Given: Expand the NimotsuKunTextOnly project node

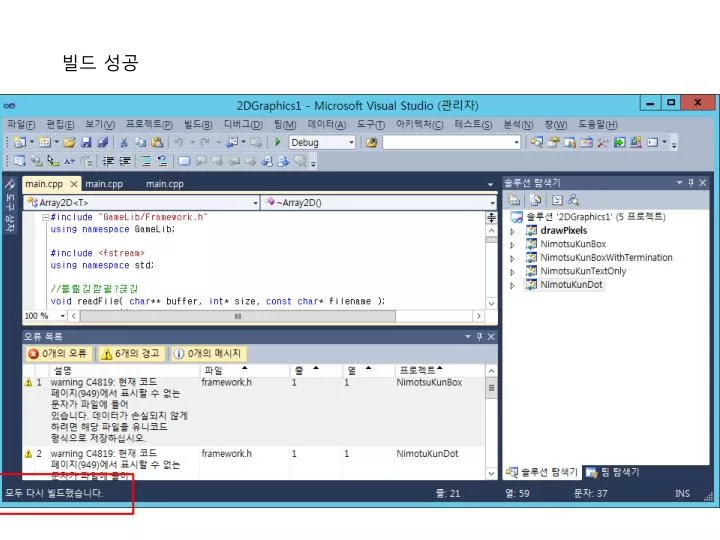Looking at the screenshot, I should point(512,272).
